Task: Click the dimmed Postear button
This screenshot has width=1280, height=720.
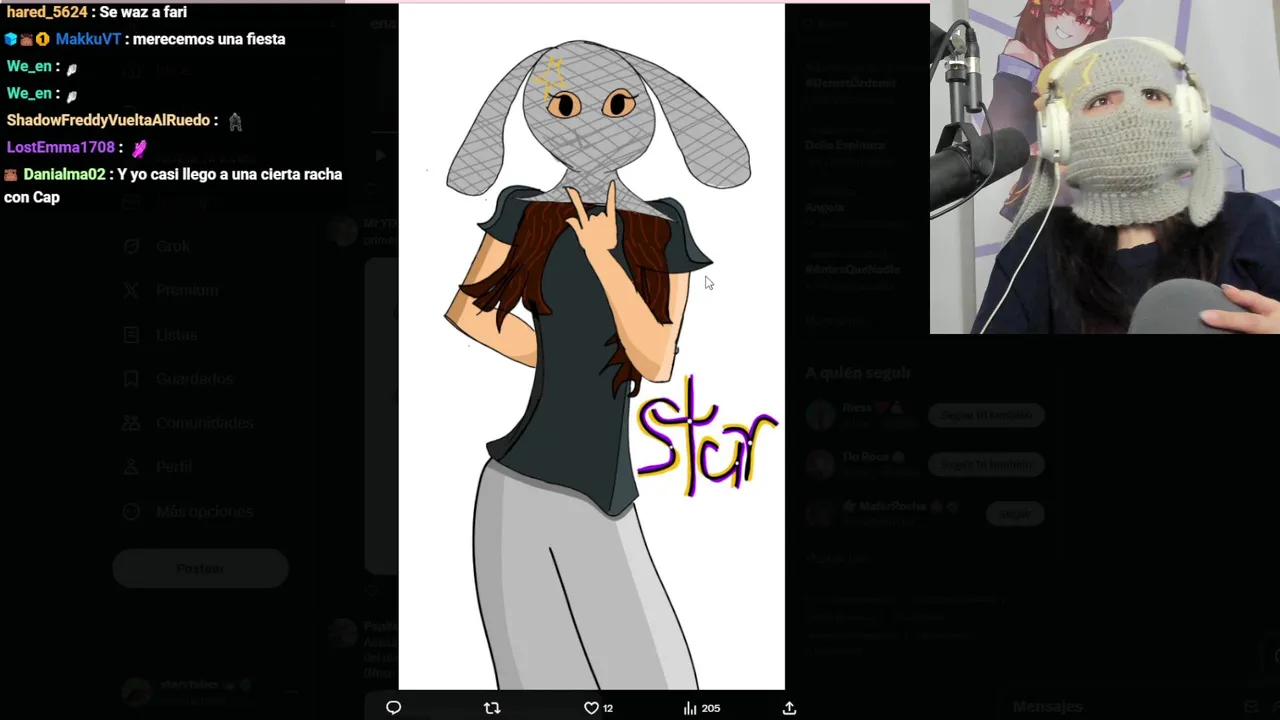Action: (200, 568)
